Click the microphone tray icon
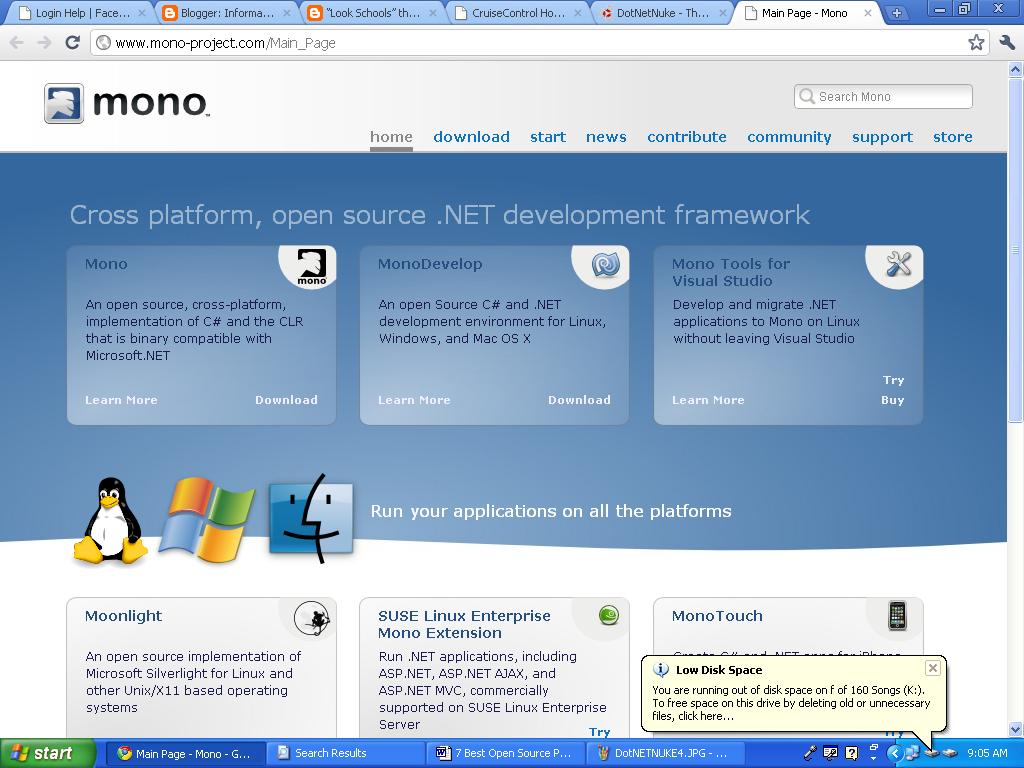The height and width of the screenshot is (768, 1024). tap(810, 753)
